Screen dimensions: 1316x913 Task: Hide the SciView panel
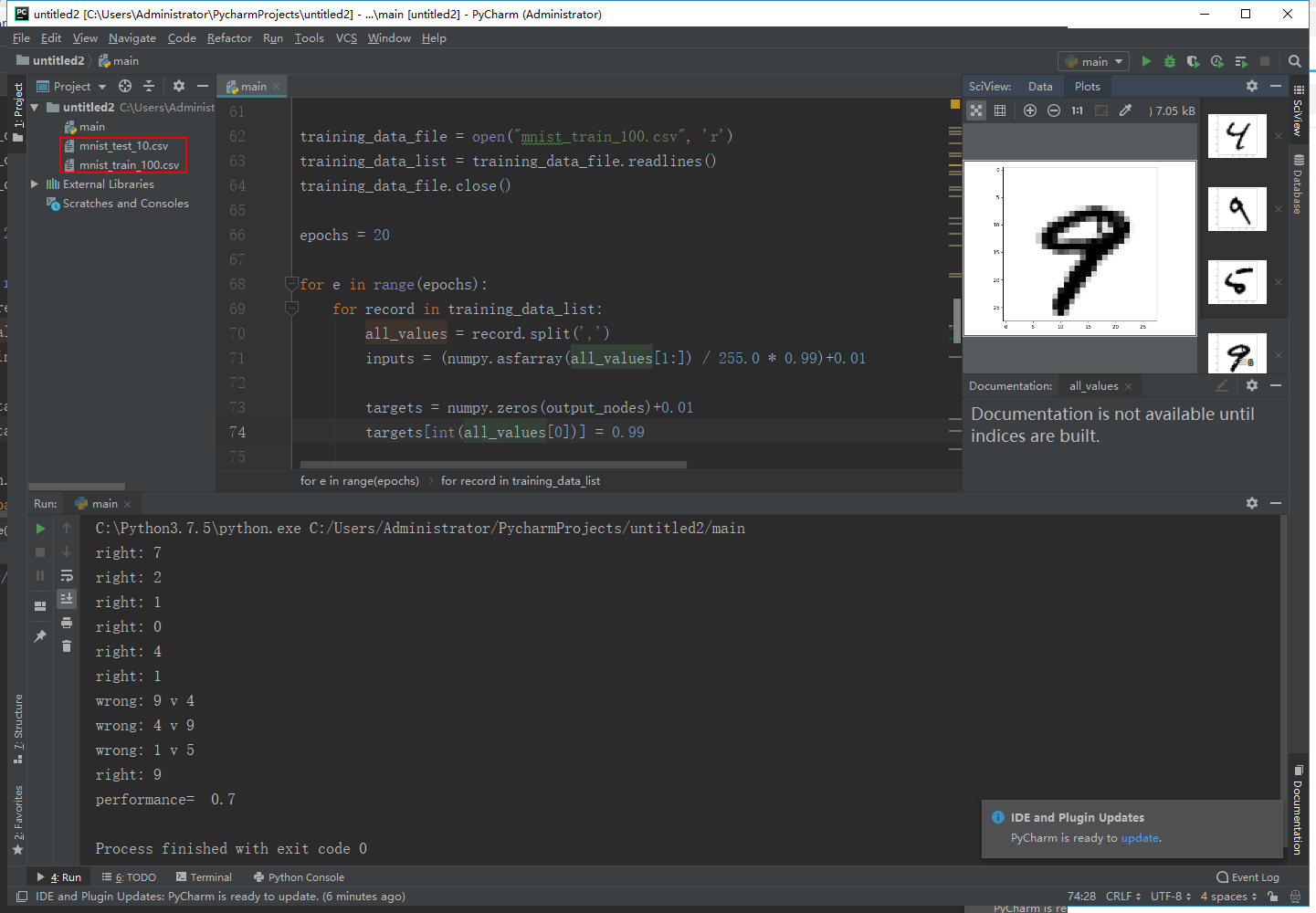1276,86
